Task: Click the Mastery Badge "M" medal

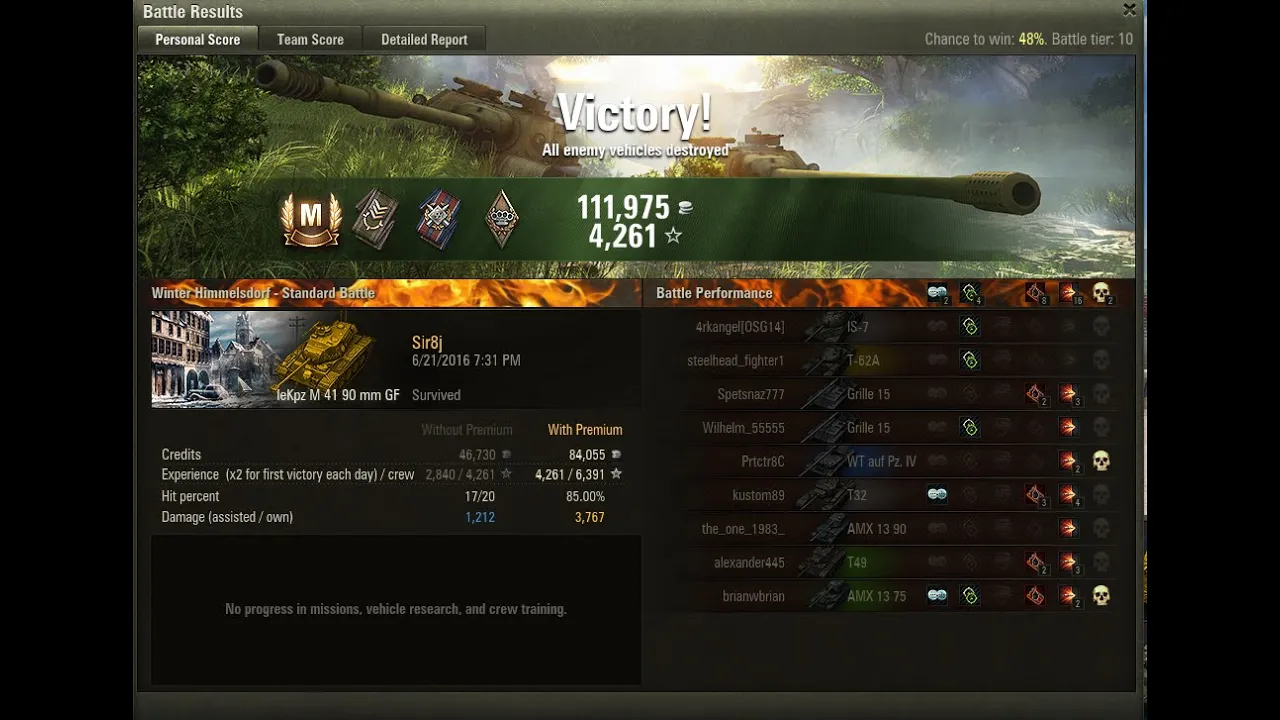Action: click(311, 217)
